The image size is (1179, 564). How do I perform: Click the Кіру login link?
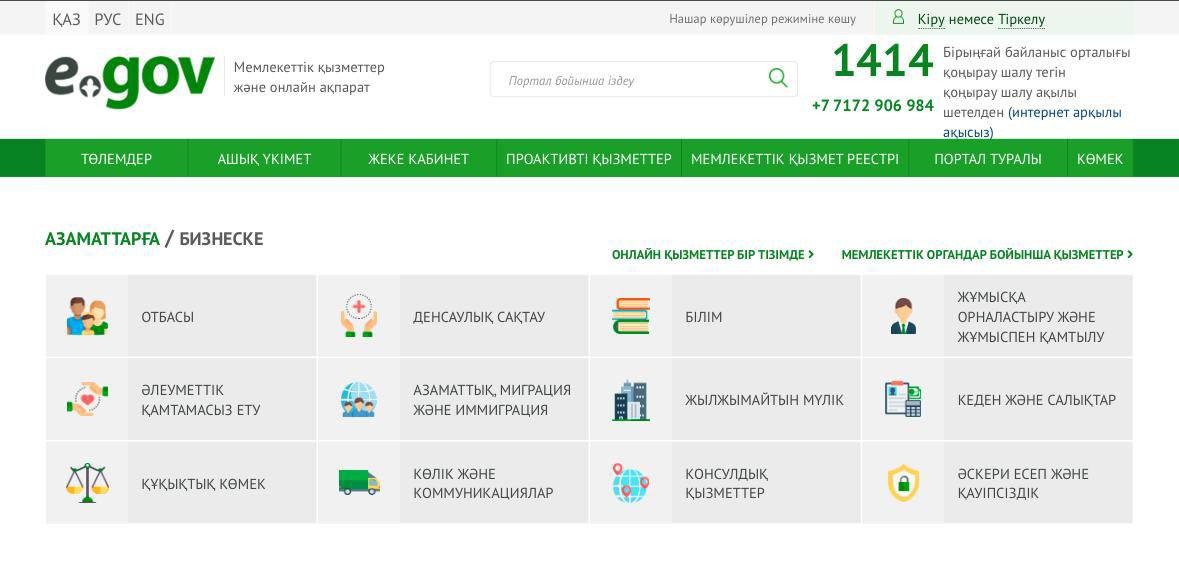931,20
